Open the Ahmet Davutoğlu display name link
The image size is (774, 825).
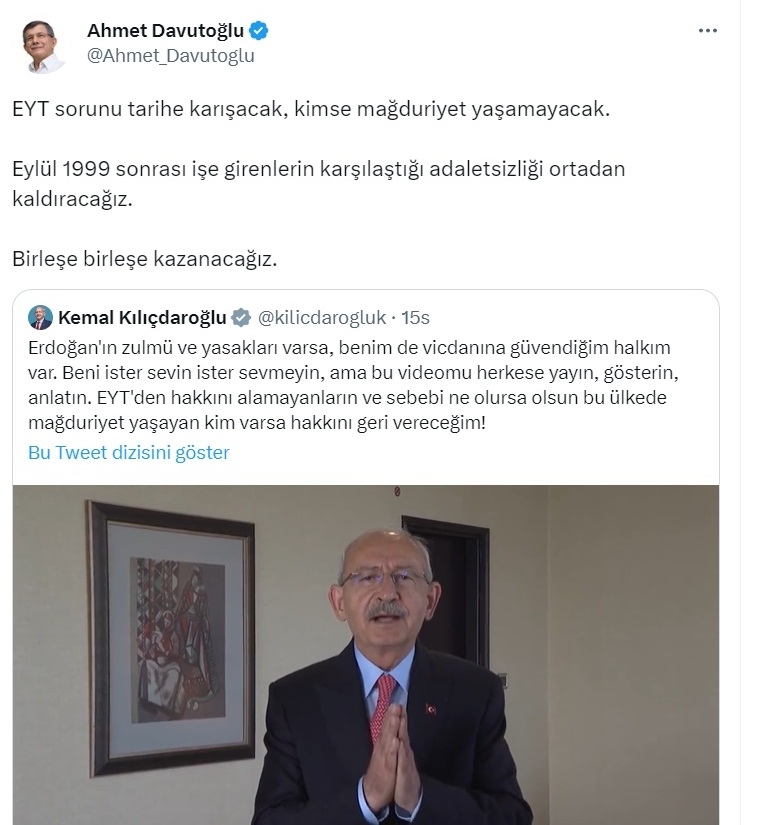[165, 31]
